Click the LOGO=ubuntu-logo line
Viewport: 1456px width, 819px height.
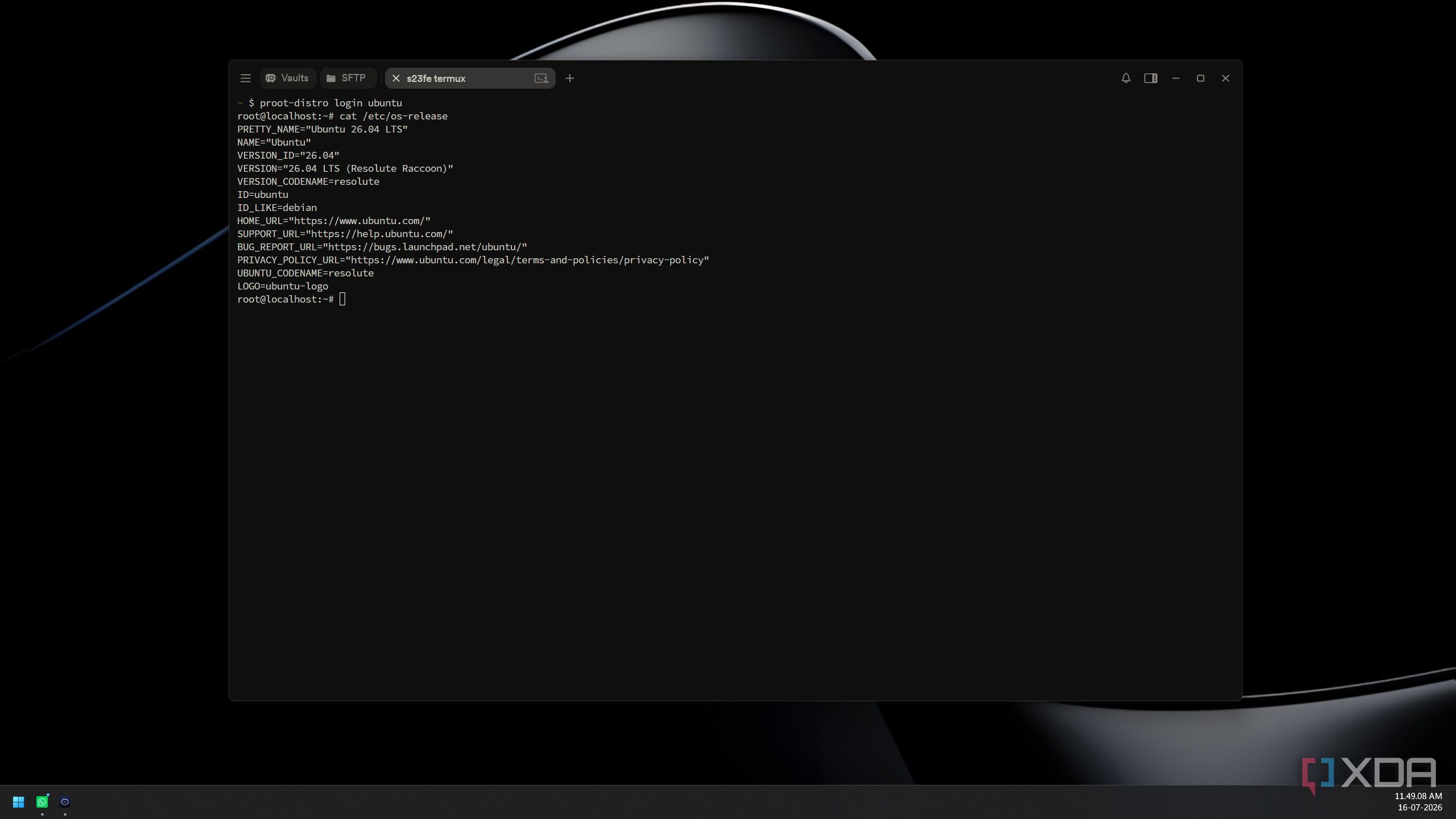[283, 286]
